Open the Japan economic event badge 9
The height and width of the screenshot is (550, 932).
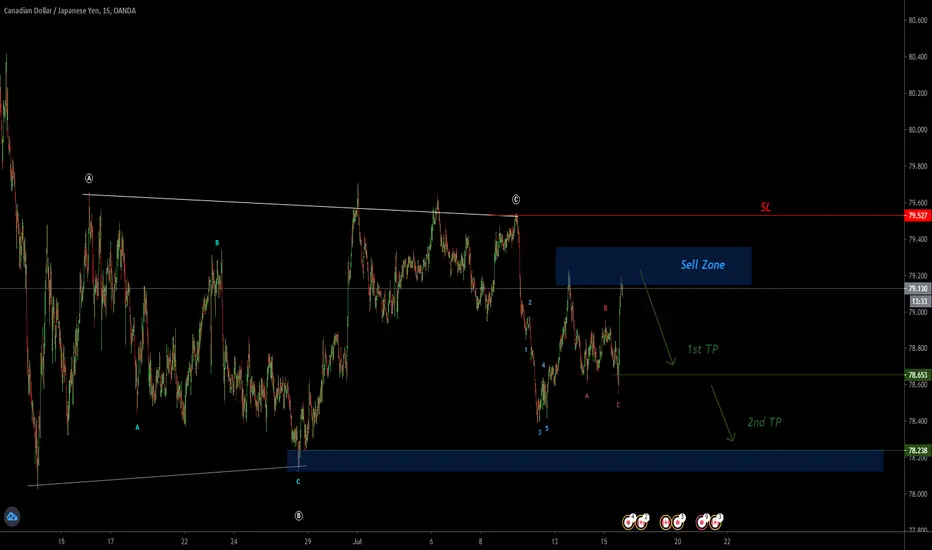702,522
